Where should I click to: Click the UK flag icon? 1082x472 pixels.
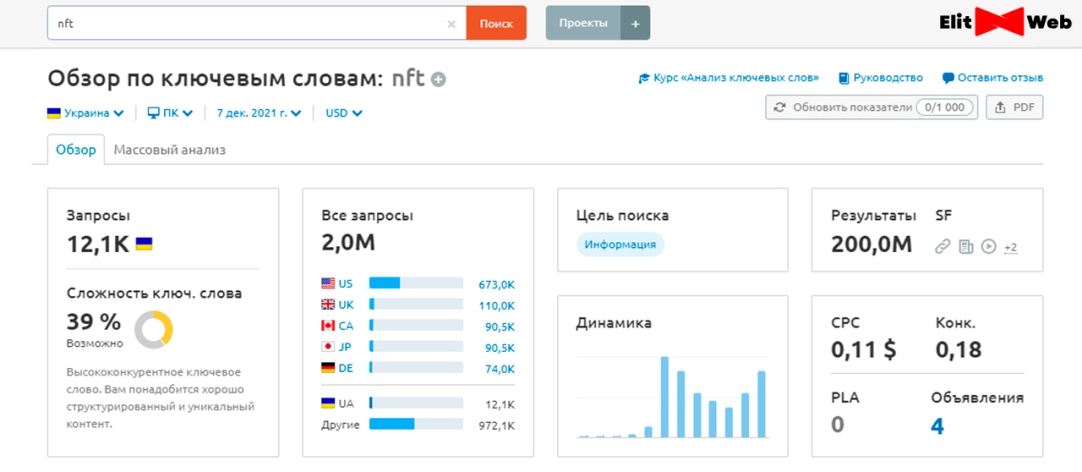click(x=328, y=304)
